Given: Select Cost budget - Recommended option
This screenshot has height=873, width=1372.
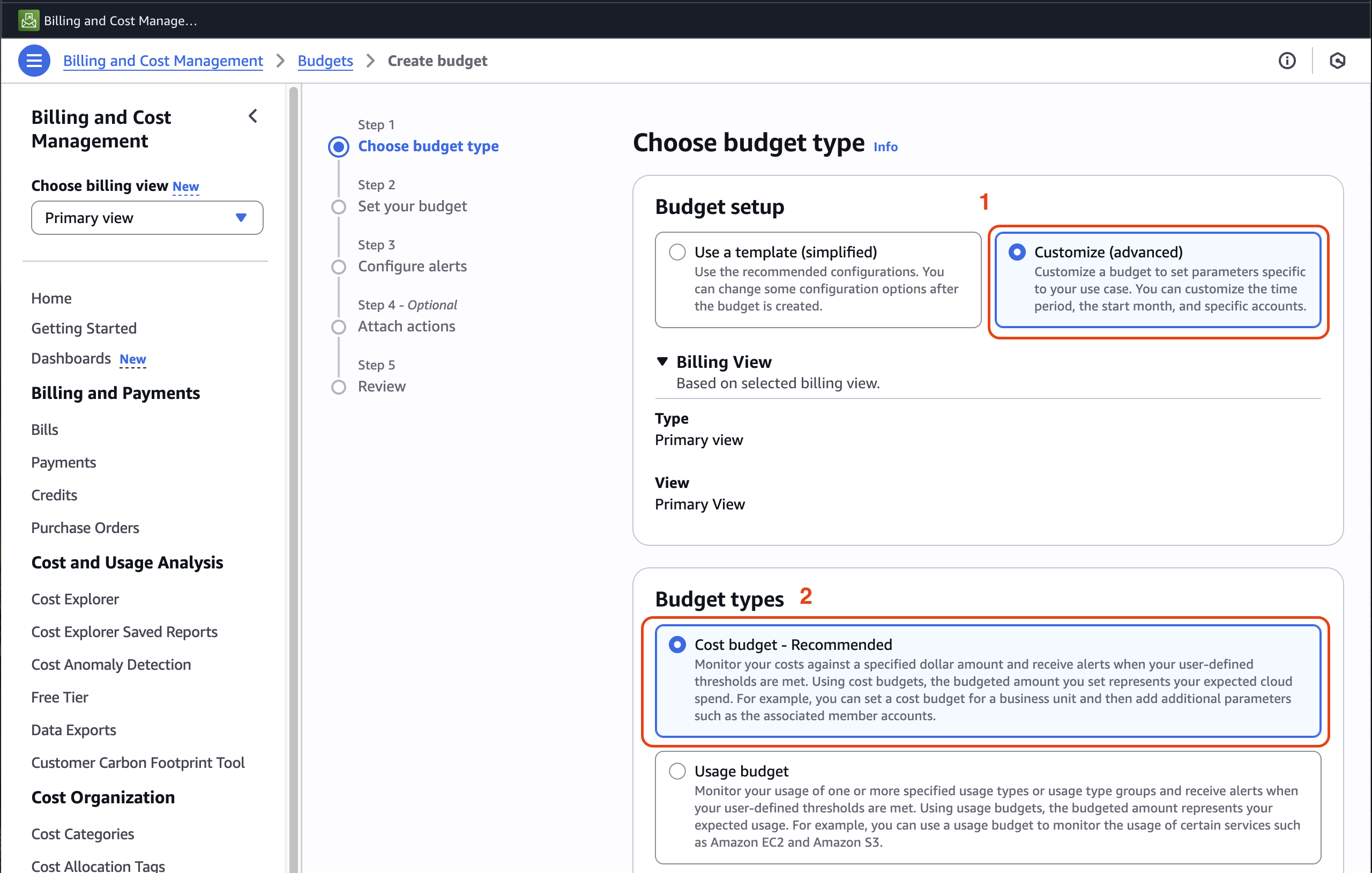Looking at the screenshot, I should [677, 645].
